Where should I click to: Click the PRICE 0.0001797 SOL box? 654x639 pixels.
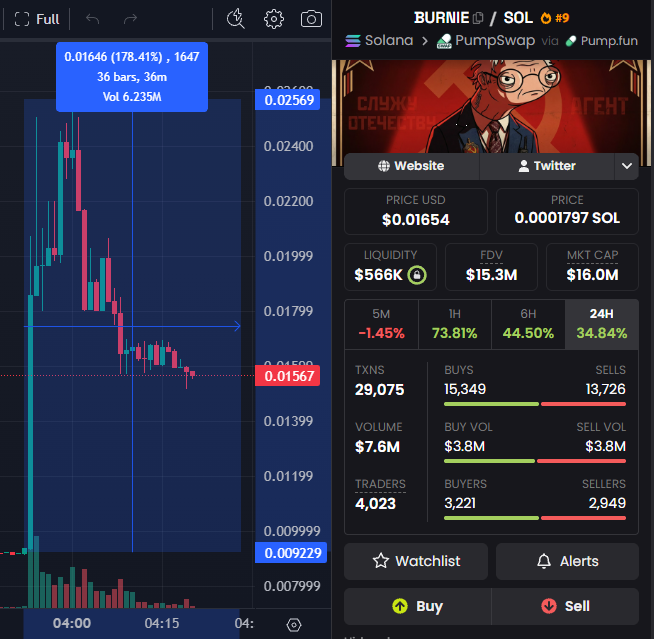[x=567, y=211]
